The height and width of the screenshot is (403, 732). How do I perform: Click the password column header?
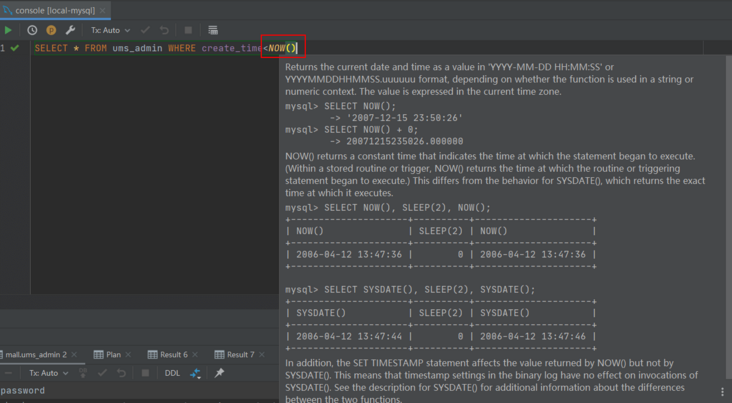point(22,391)
